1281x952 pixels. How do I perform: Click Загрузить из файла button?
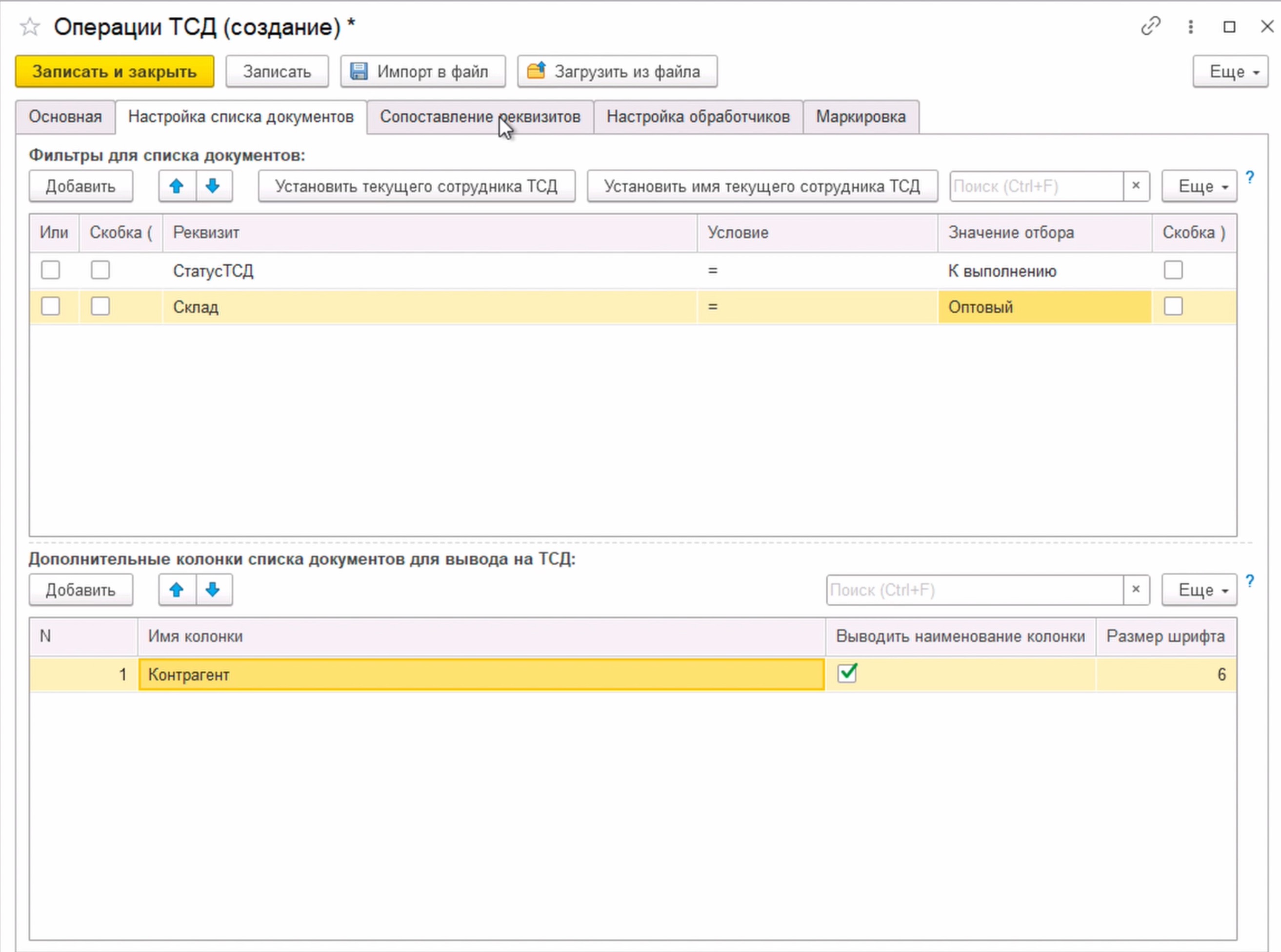coord(617,72)
